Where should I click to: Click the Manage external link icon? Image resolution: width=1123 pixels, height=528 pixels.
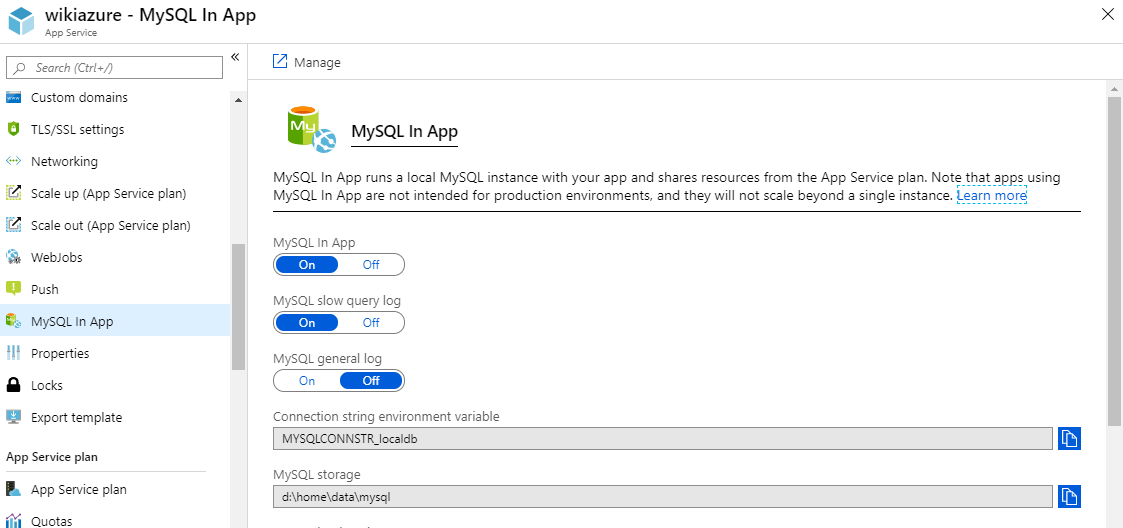point(280,61)
